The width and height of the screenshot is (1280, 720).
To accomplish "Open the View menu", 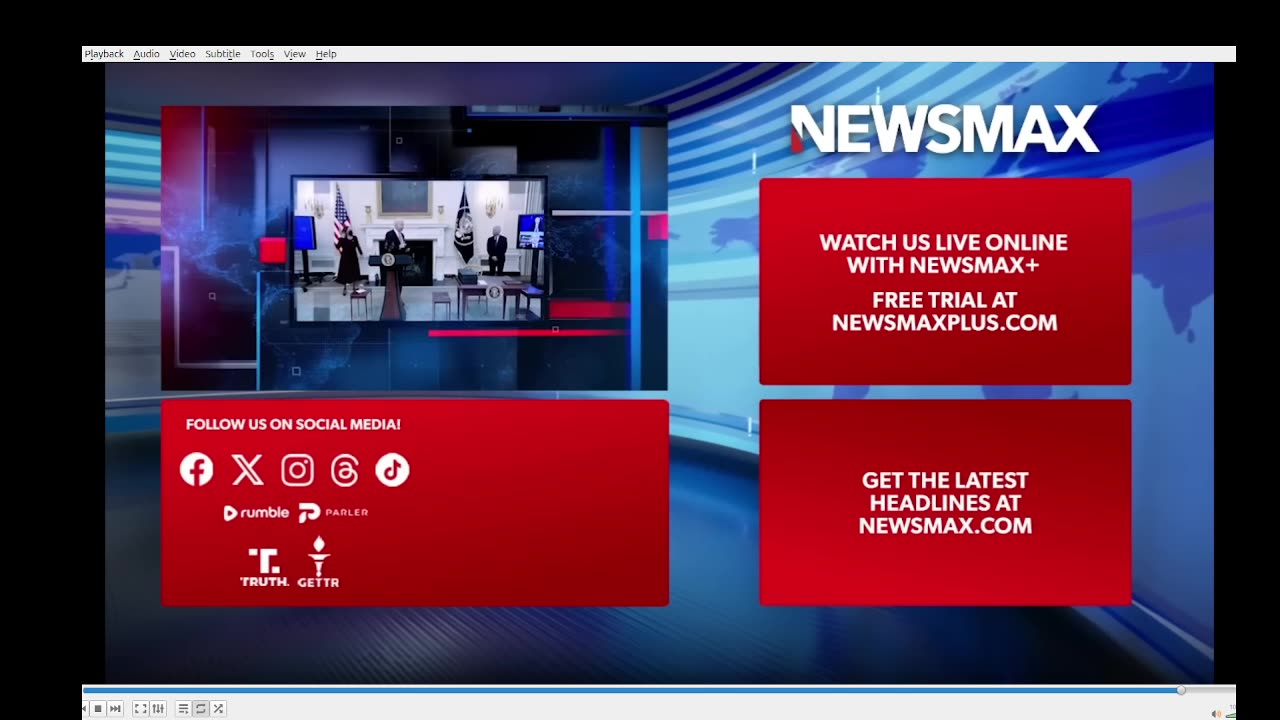I will click(294, 54).
